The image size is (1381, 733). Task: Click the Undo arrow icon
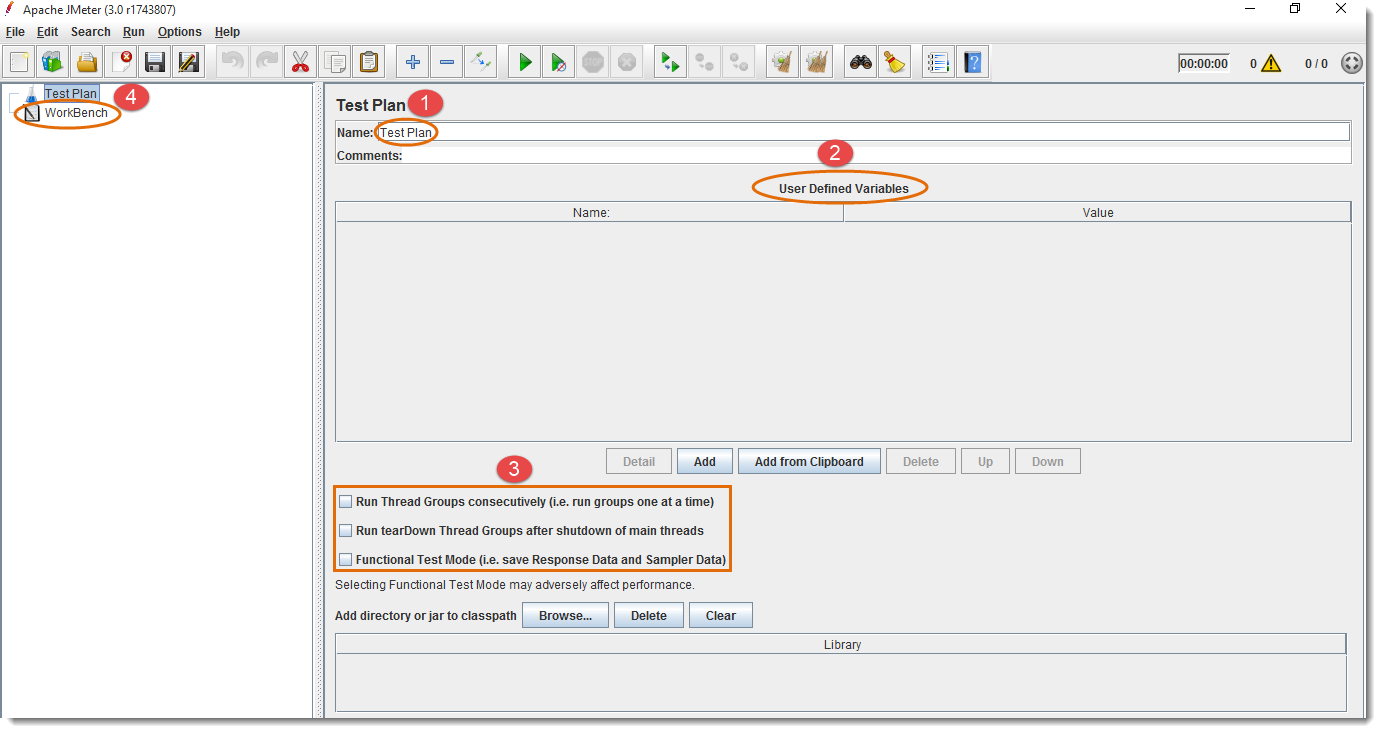(233, 62)
